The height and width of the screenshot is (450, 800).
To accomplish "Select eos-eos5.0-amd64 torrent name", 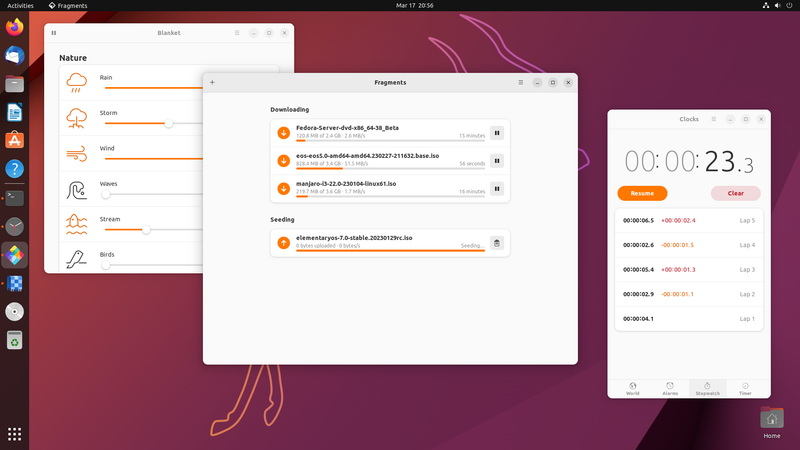I will point(367,156).
